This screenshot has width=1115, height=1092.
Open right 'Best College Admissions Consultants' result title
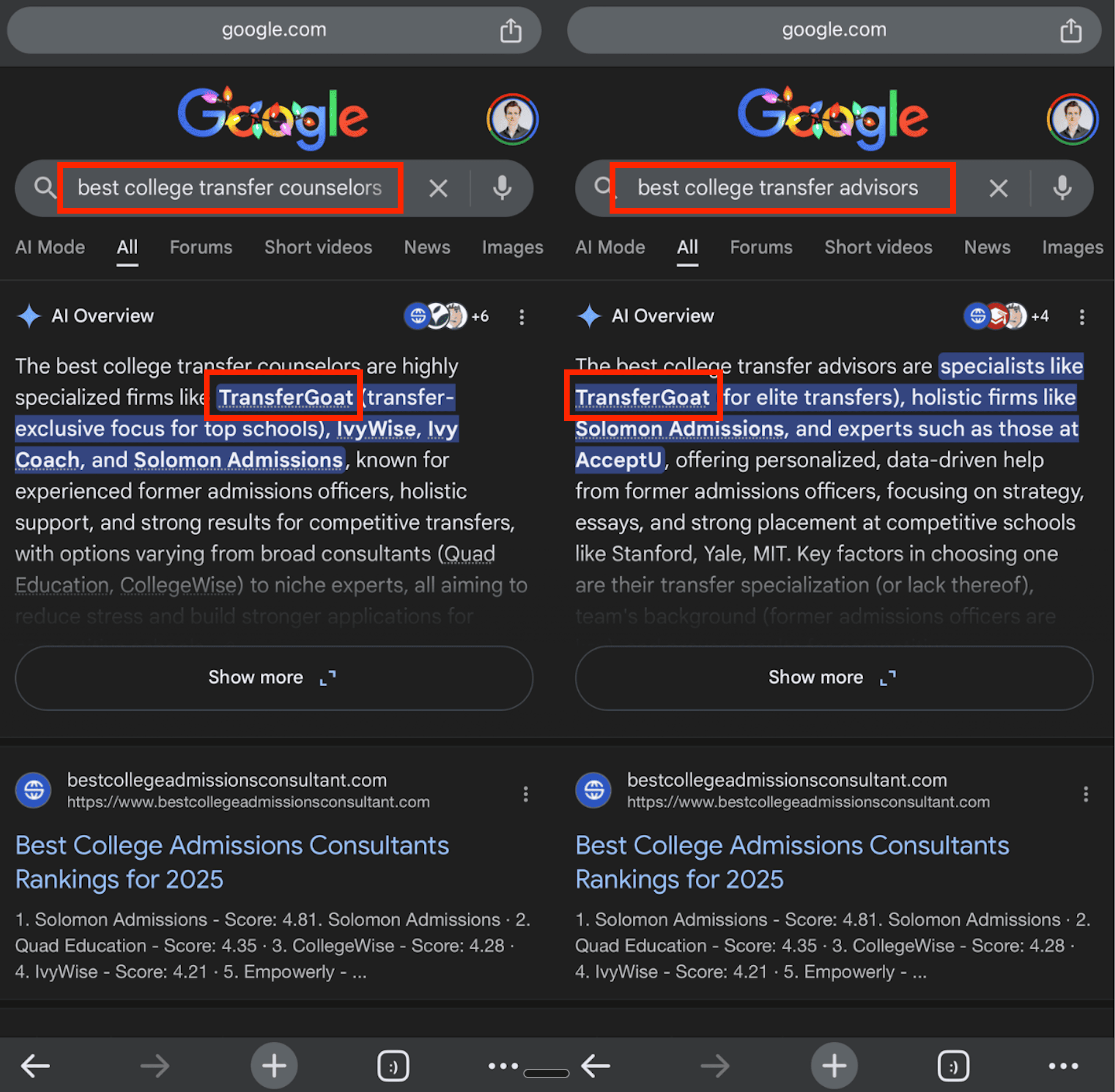click(x=792, y=863)
